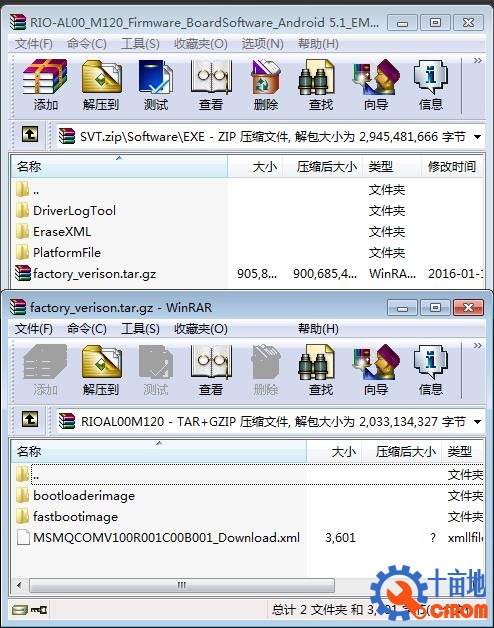Select the DriverLogTool folder icon
Screen dimensions: 494x628
pos(22,210)
